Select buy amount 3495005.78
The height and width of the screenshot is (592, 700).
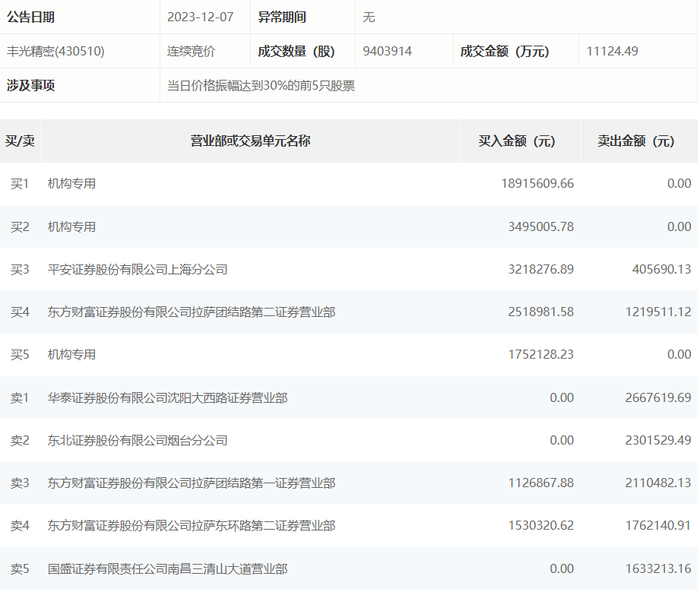click(541, 226)
